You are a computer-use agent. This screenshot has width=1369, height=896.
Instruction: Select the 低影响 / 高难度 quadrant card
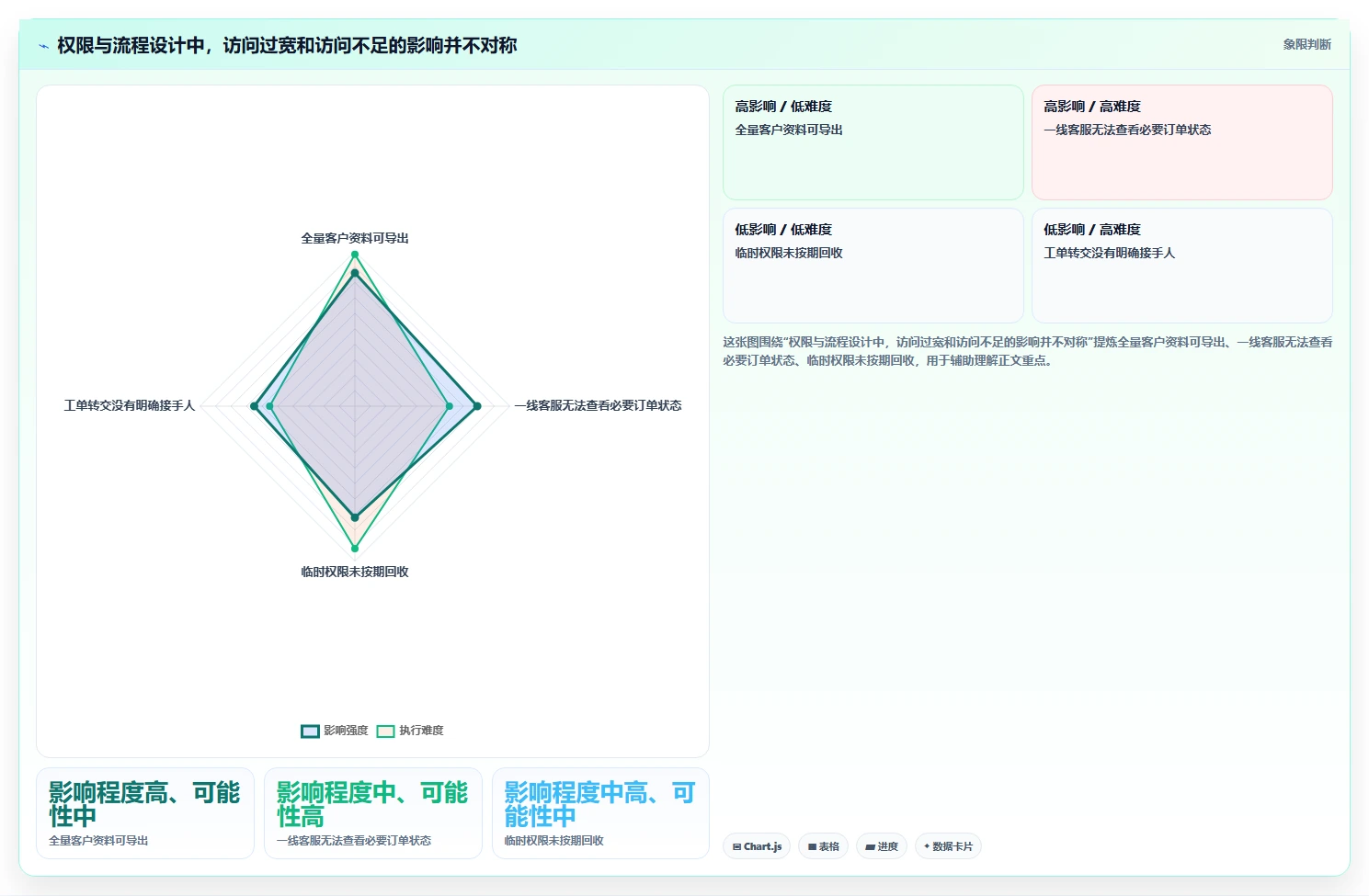(x=1181, y=266)
